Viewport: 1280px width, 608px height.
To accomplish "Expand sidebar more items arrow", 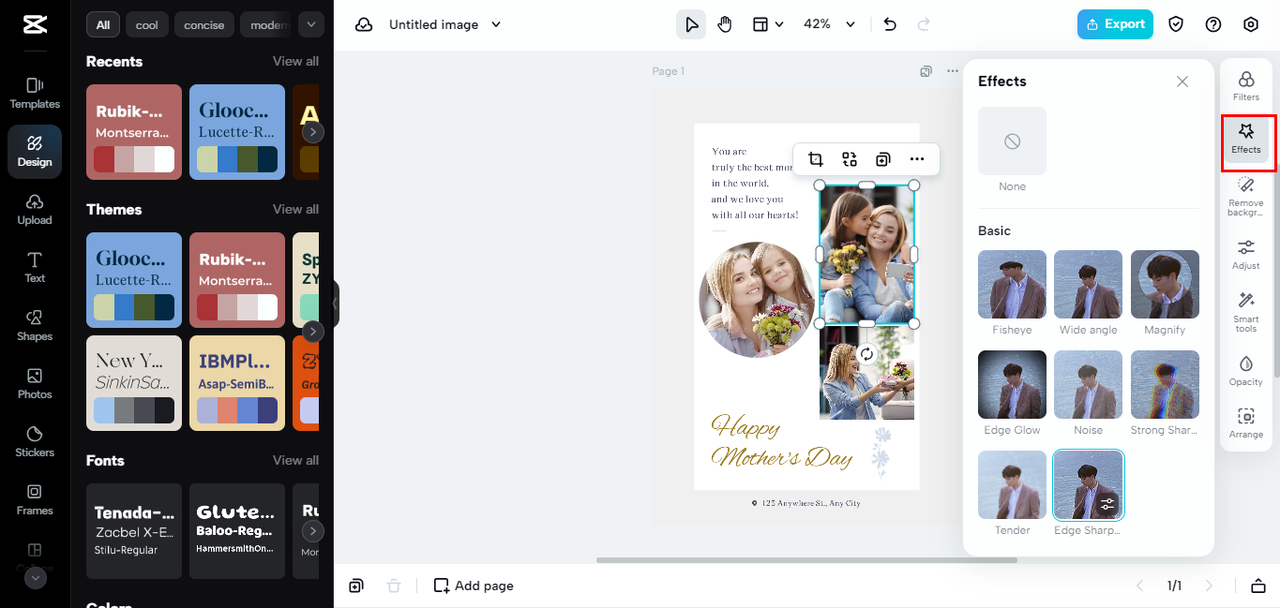I will click(35, 578).
